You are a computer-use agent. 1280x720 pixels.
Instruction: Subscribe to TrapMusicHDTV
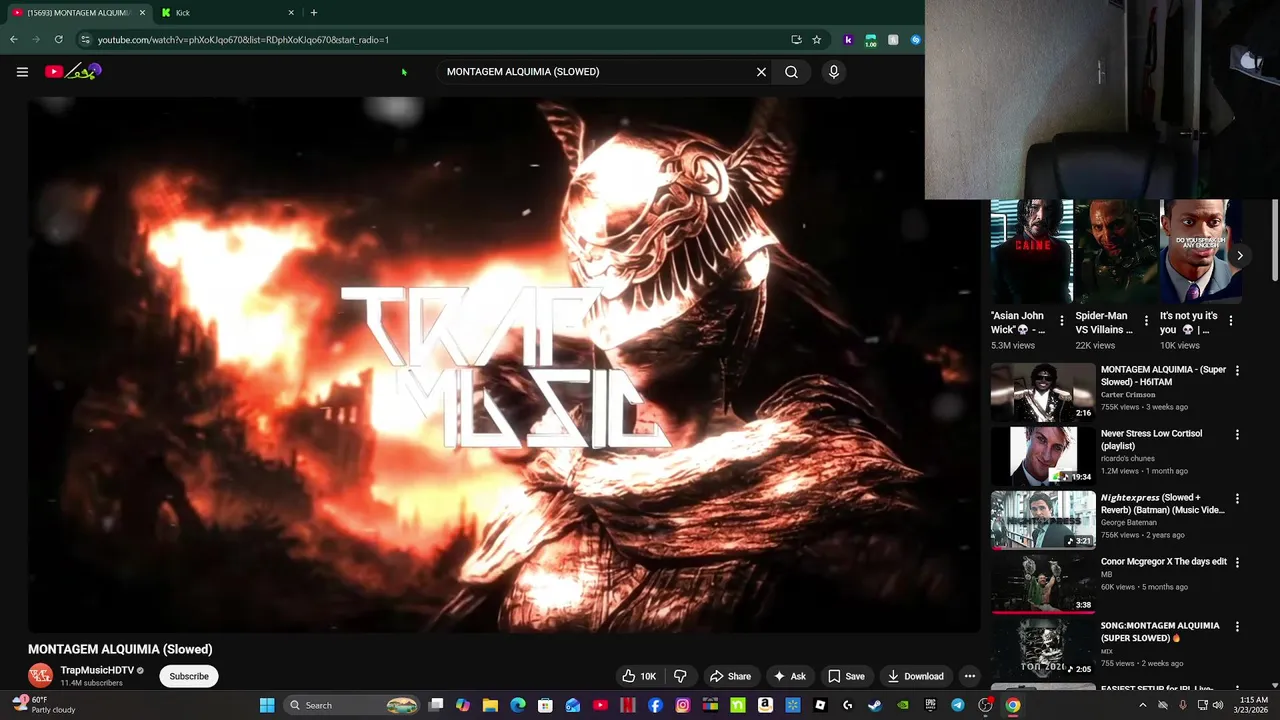pyautogui.click(x=189, y=676)
